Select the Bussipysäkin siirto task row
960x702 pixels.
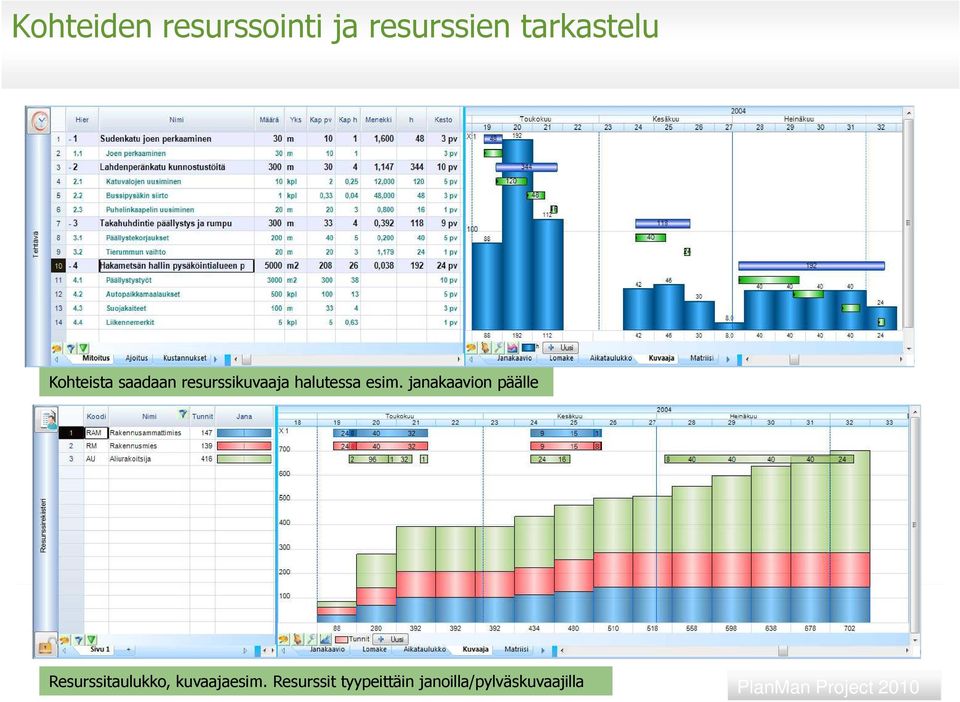pyautogui.click(x=257, y=195)
